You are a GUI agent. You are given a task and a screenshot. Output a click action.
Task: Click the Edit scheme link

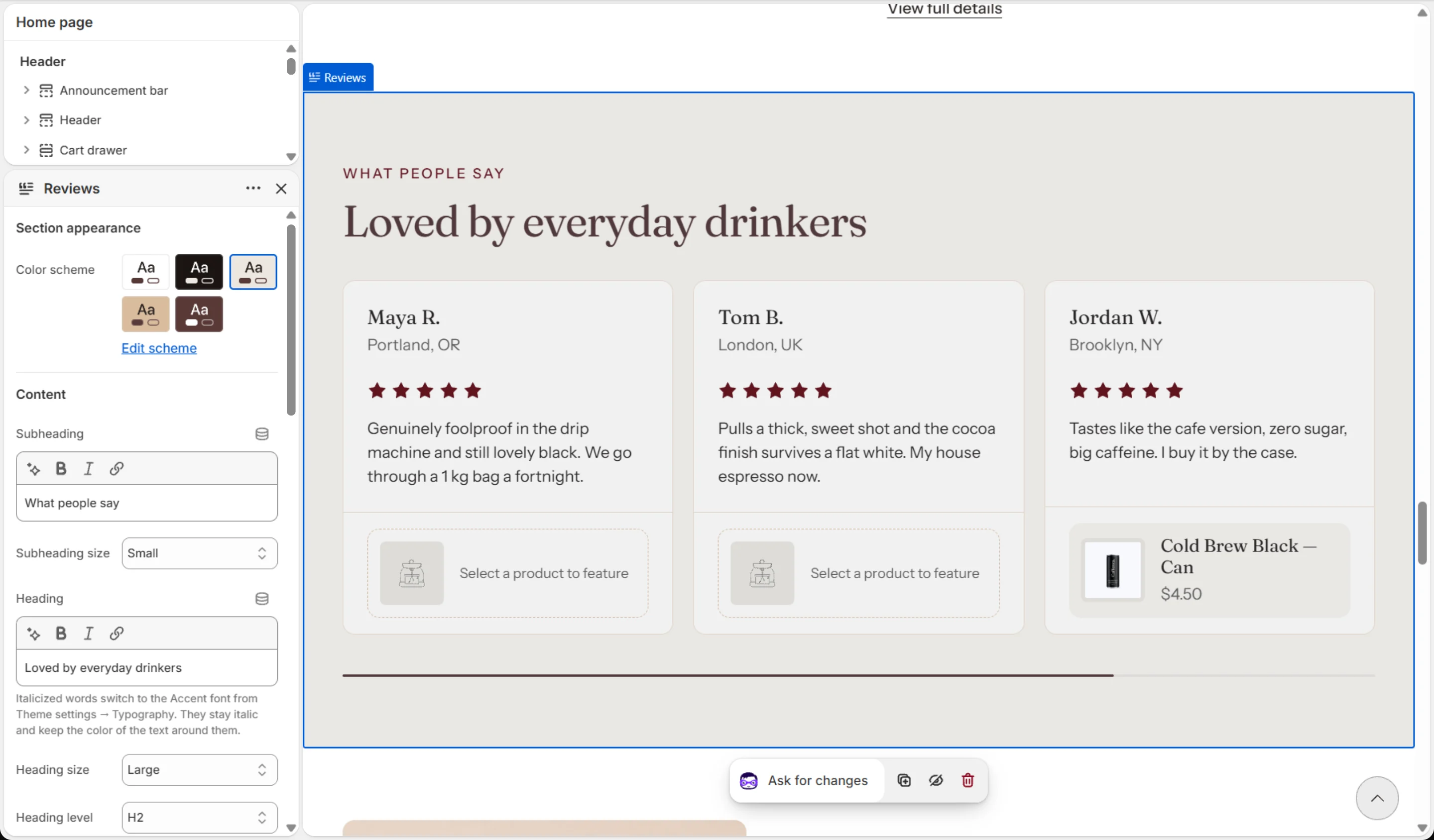click(x=159, y=348)
